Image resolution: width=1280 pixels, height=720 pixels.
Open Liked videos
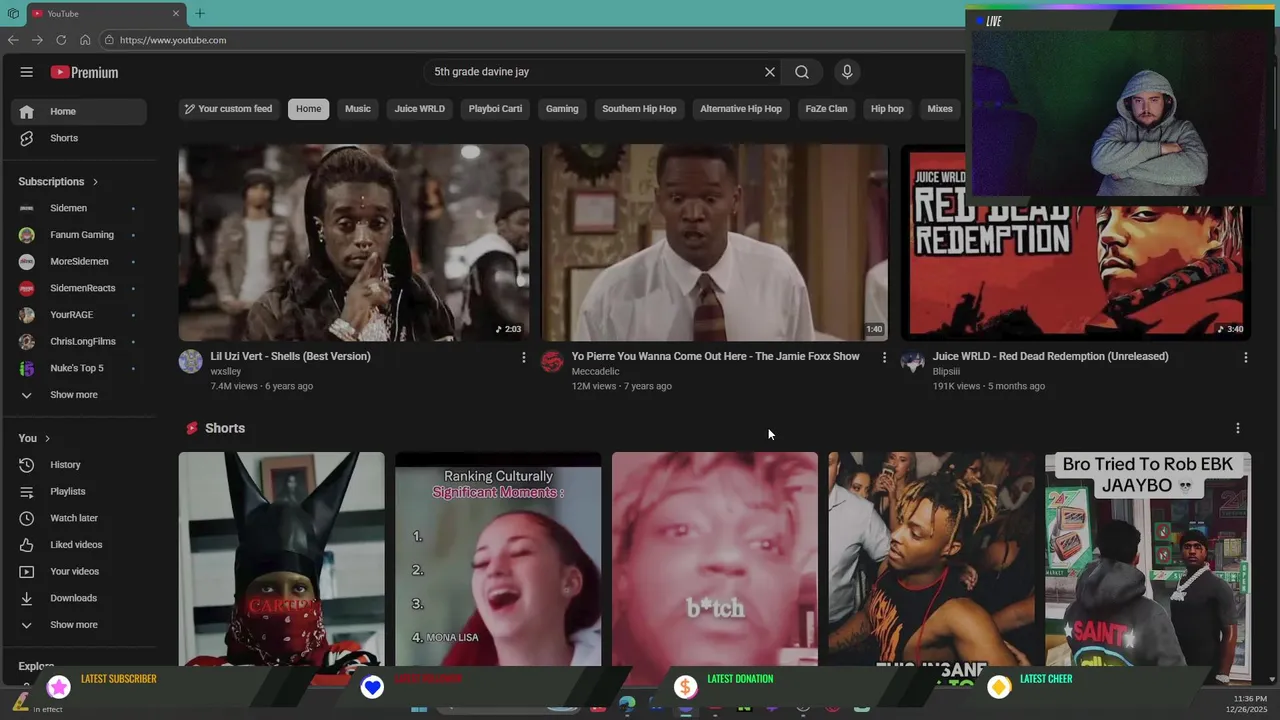coord(79,545)
